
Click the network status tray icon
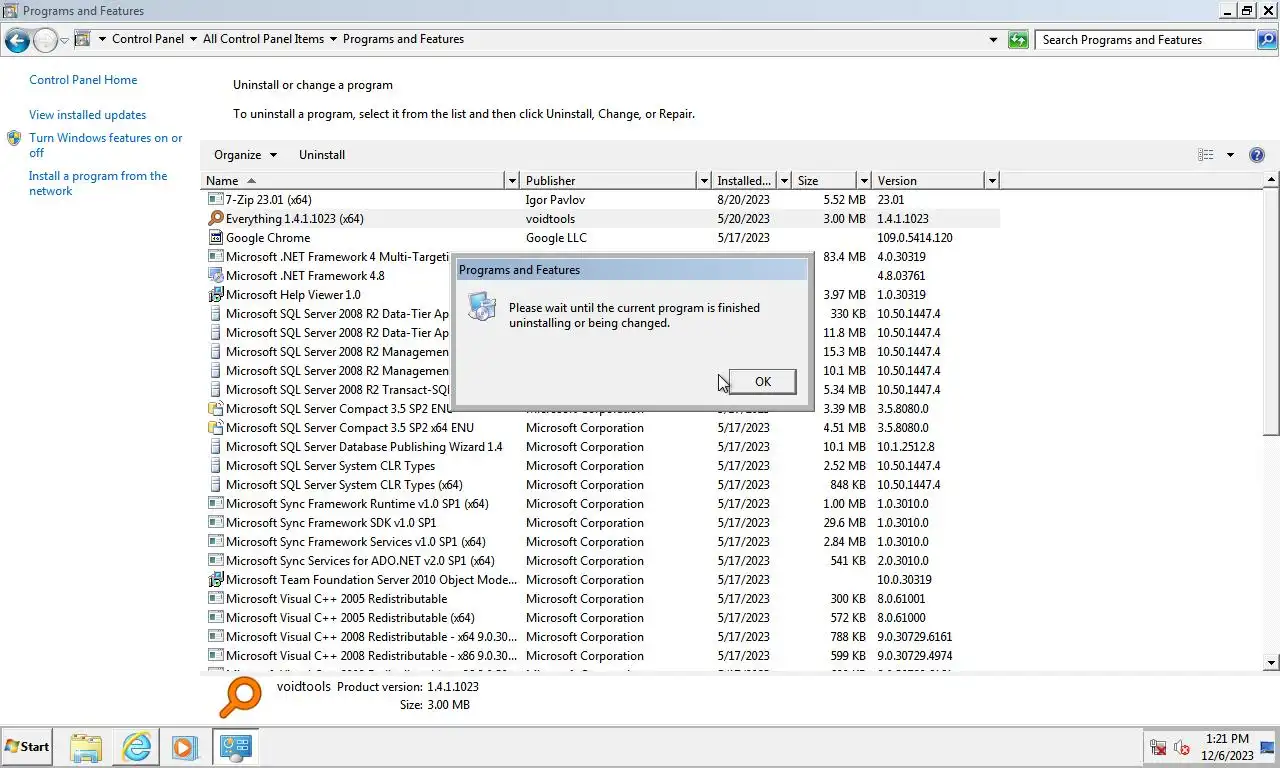pyautogui.click(x=1158, y=748)
